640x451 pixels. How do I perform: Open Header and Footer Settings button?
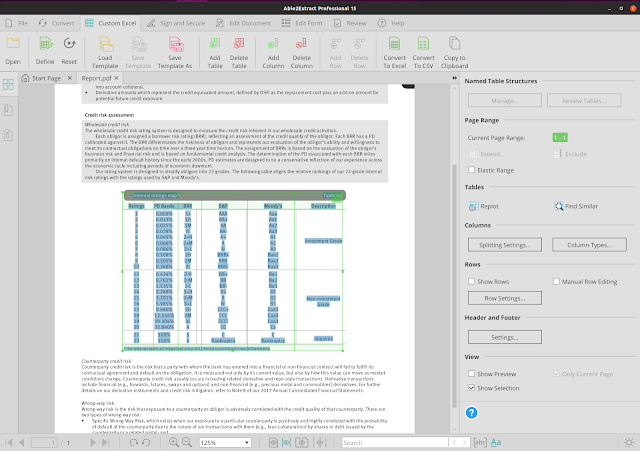(x=505, y=337)
